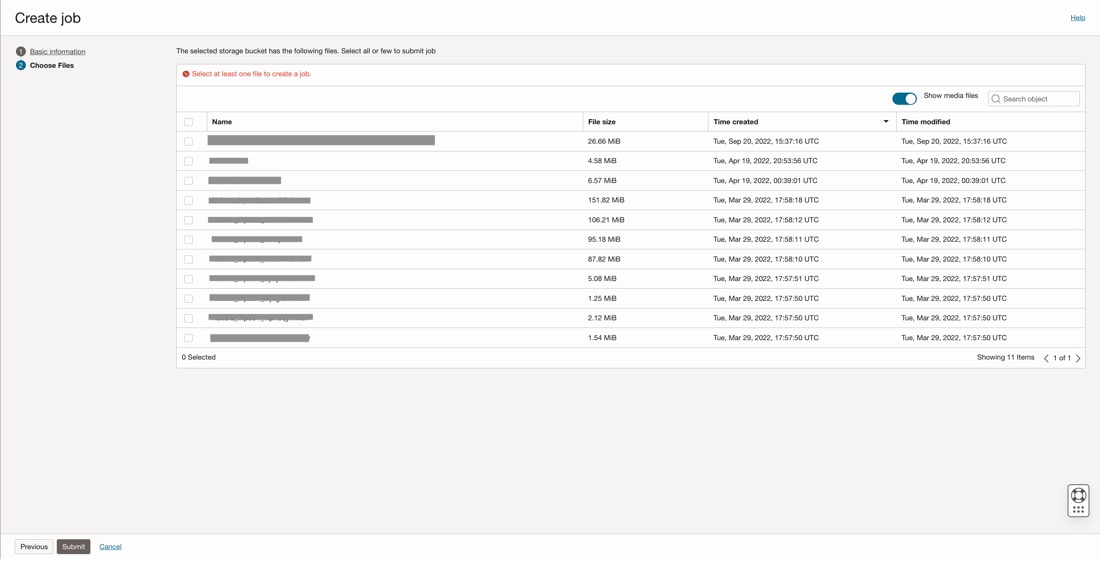
Task: Check the select-all files checkbox
Action: (x=188, y=122)
